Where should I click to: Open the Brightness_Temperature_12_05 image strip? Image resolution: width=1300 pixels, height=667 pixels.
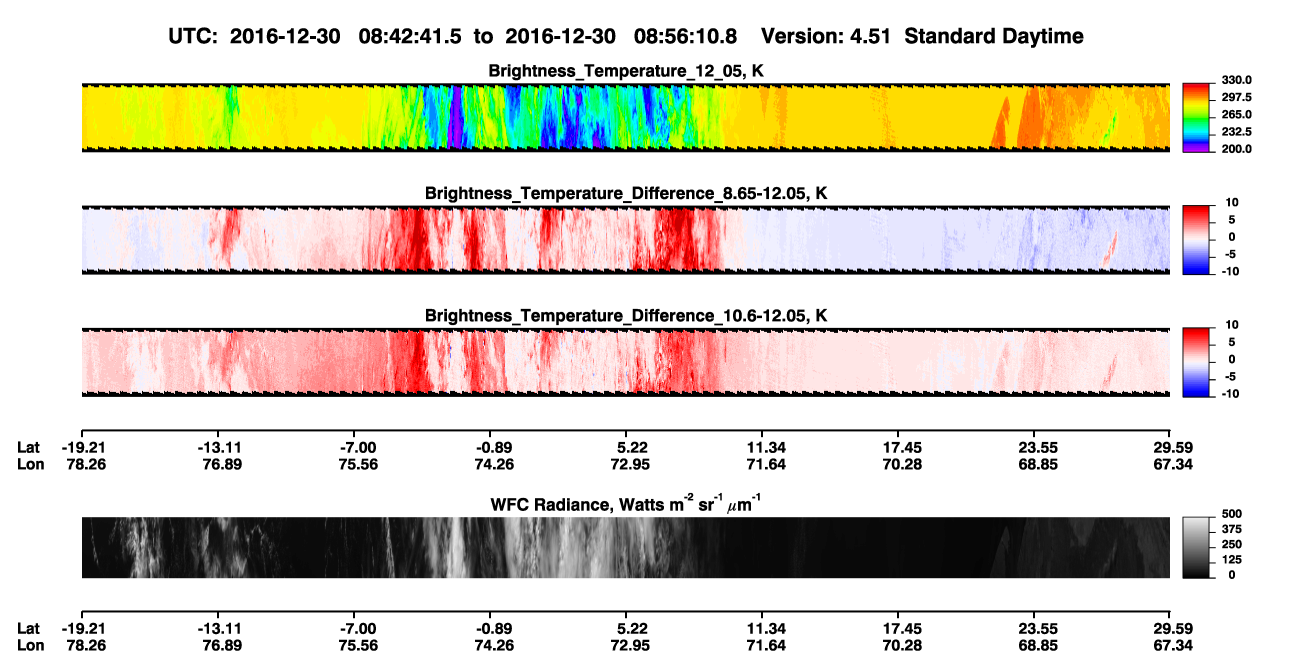626,117
